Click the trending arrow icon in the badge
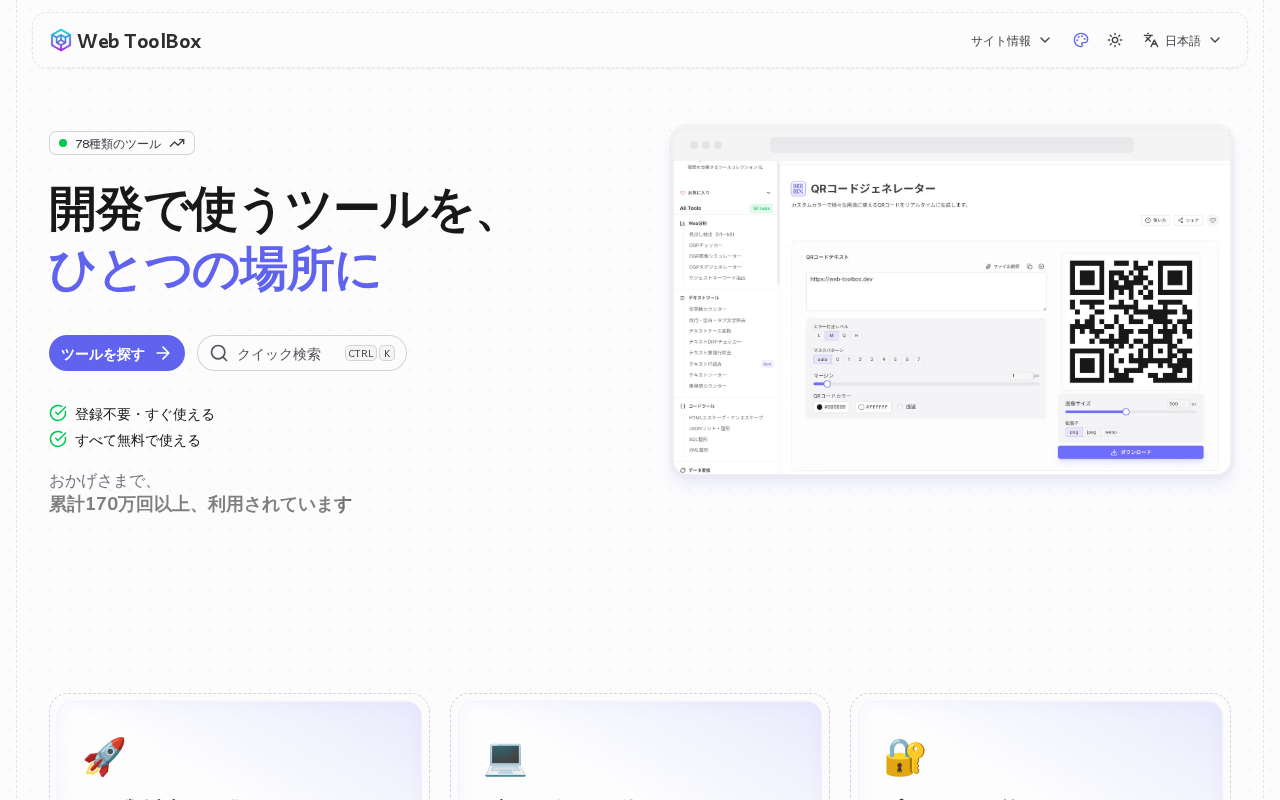Viewport: 1280px width, 800px height. coord(177,143)
